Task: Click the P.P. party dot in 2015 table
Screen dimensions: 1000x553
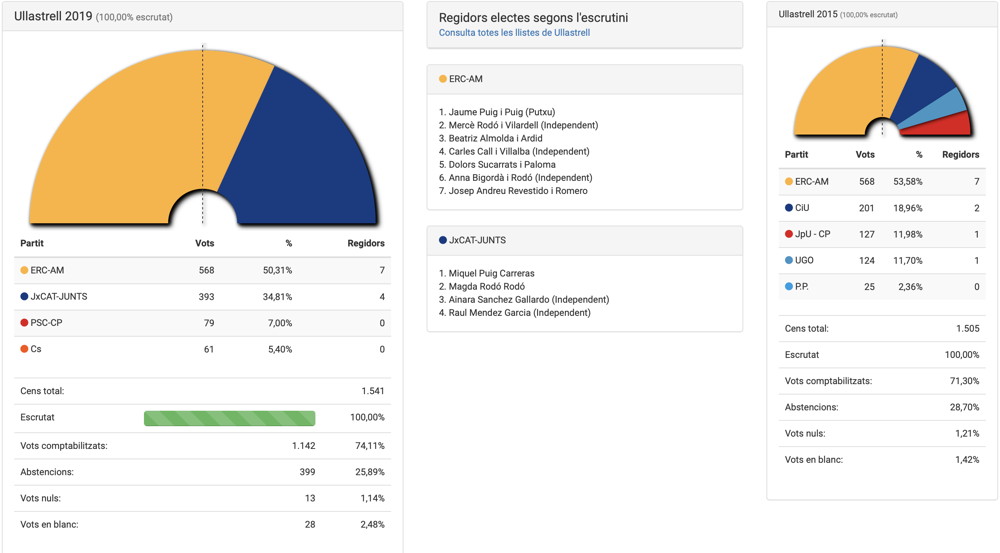Action: pyautogui.click(x=789, y=286)
